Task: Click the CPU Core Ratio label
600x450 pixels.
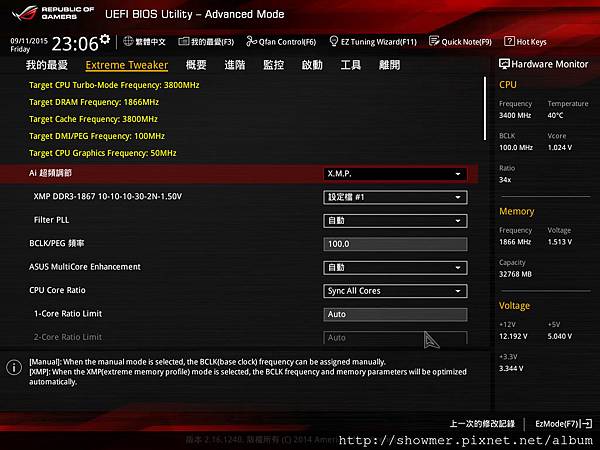Action: click(57, 290)
